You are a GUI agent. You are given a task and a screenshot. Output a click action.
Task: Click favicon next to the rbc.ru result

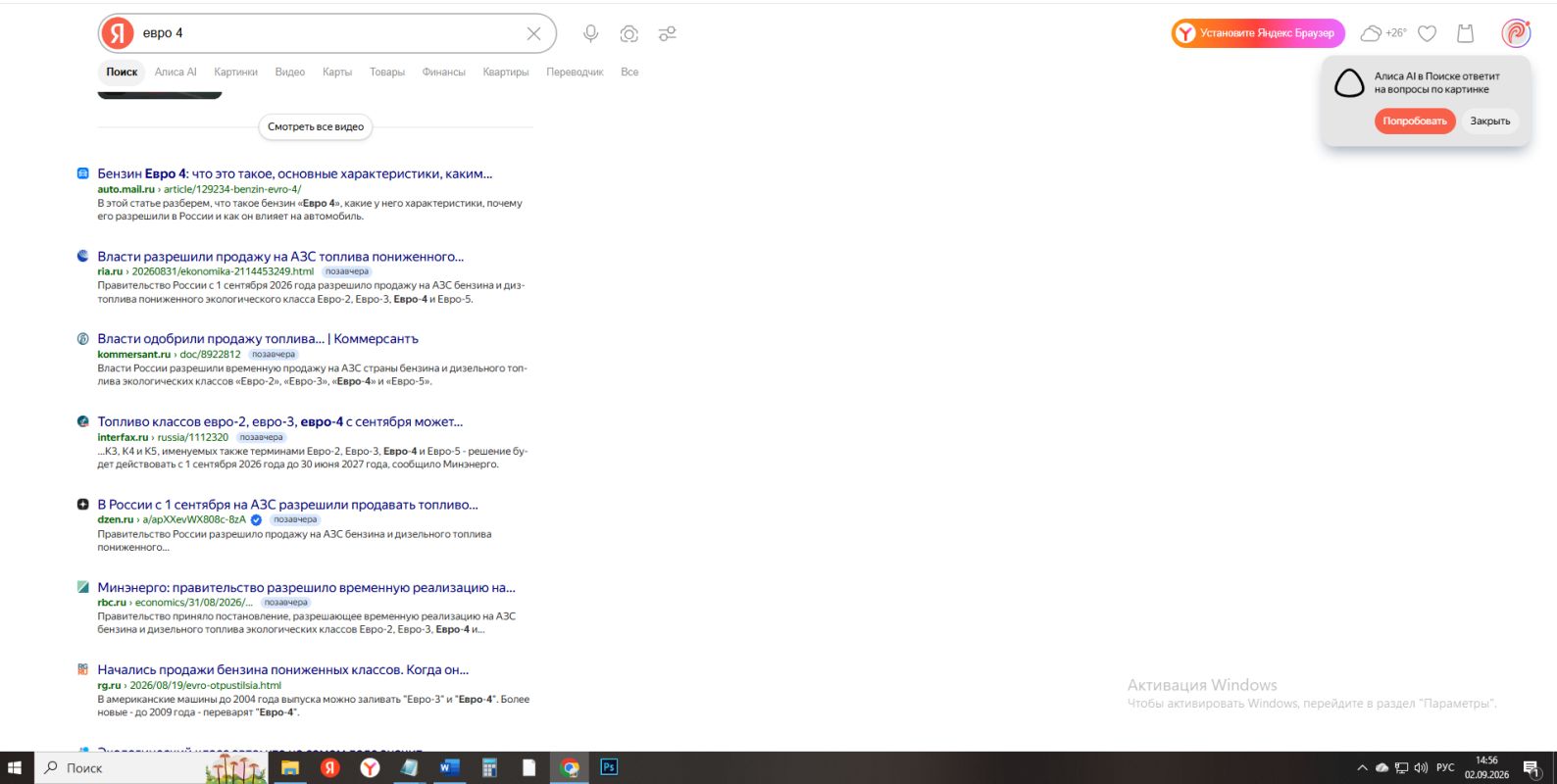[x=83, y=587]
